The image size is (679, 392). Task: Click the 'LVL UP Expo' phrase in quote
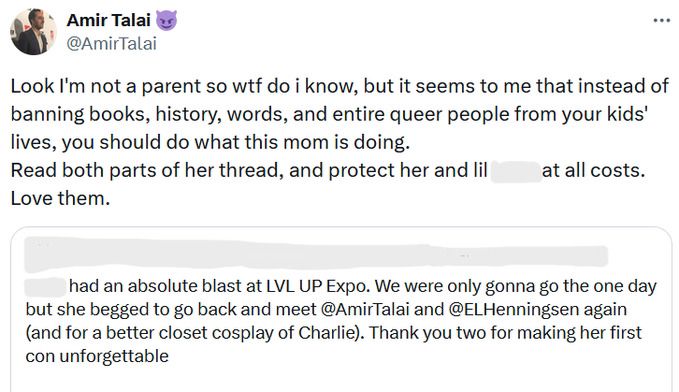pyautogui.click(x=316, y=286)
